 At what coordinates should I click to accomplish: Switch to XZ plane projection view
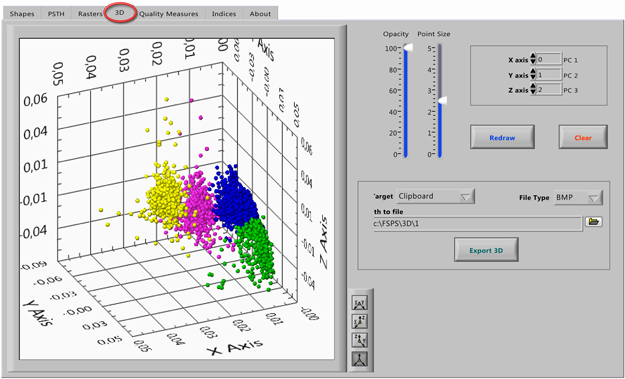tap(360, 321)
